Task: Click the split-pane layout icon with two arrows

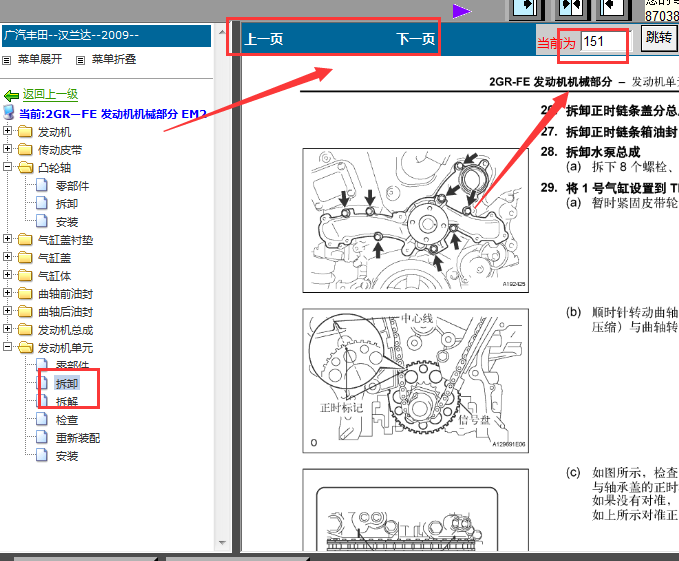Action: tap(571, 9)
